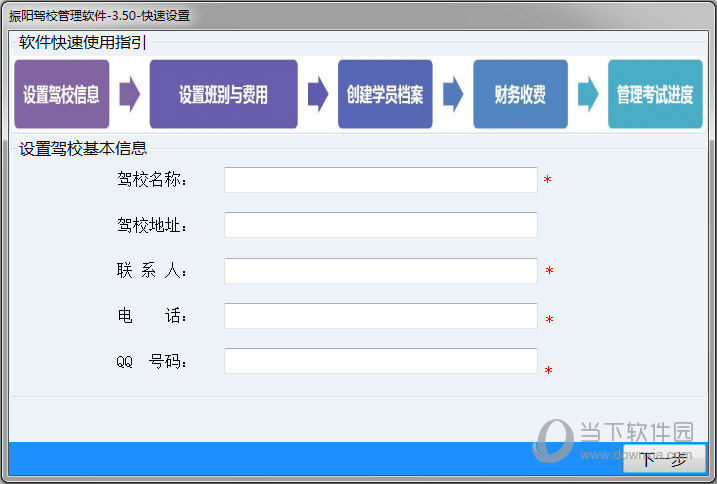The image size is (717, 484).
Task: Choose the 财务收费 step block
Action: [520, 94]
